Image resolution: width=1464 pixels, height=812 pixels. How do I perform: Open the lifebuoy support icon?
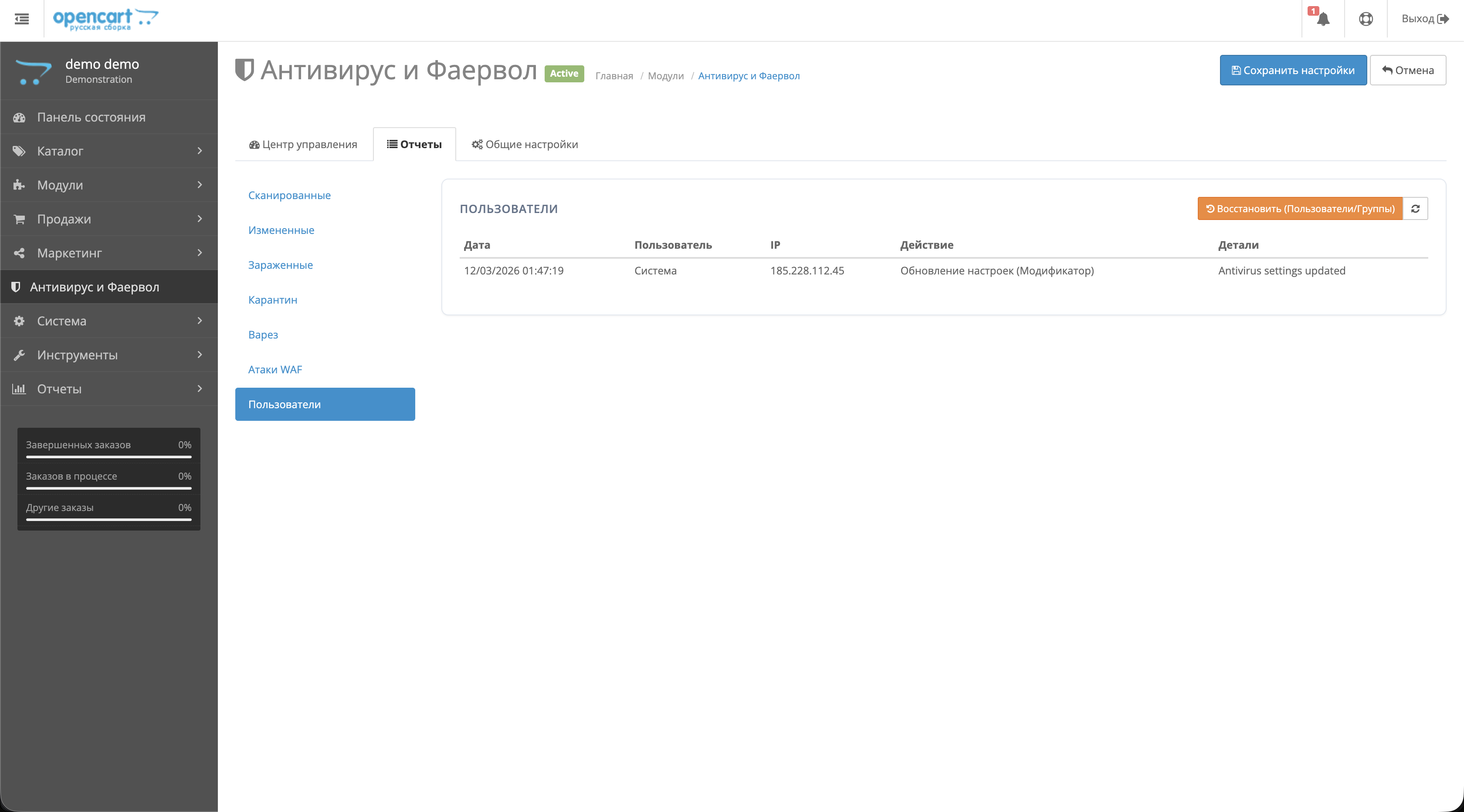pos(1366,19)
